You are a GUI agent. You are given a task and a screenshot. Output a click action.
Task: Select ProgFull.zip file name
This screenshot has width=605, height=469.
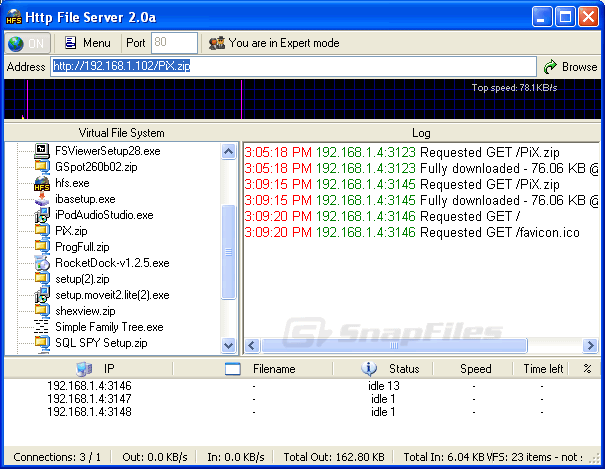[x=82, y=247]
